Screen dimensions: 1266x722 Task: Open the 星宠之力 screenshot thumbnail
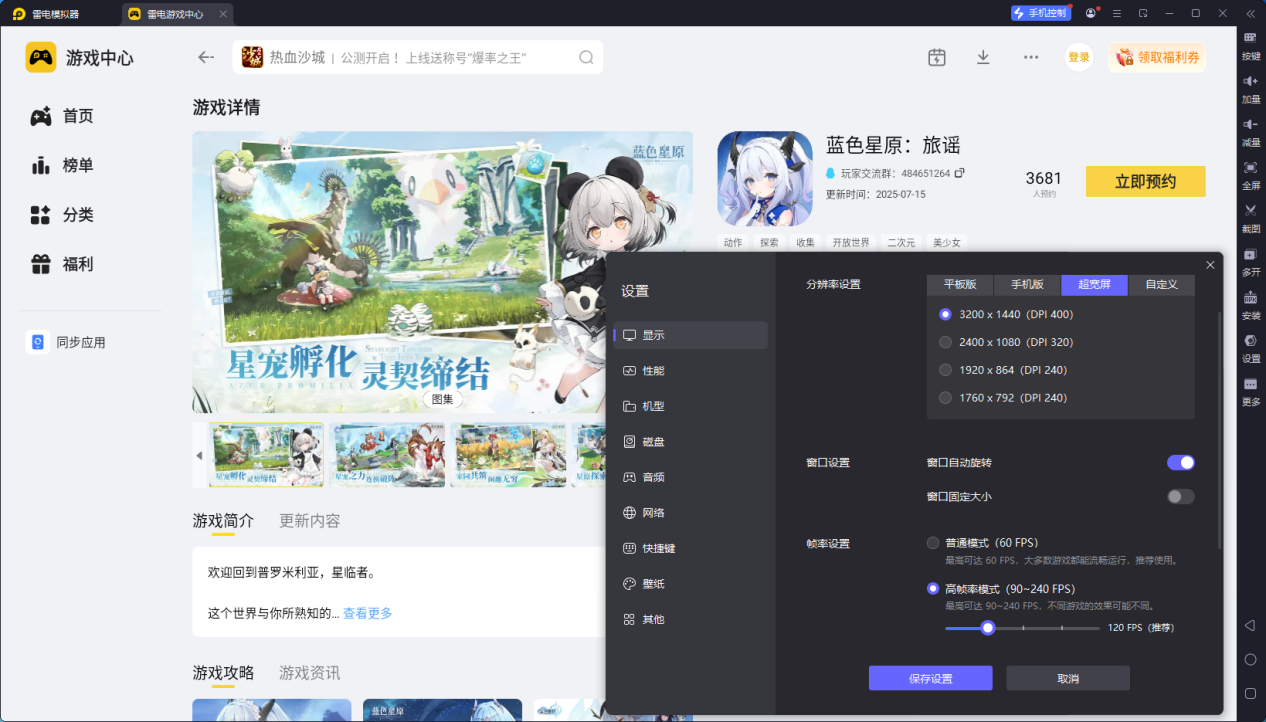(x=388, y=455)
